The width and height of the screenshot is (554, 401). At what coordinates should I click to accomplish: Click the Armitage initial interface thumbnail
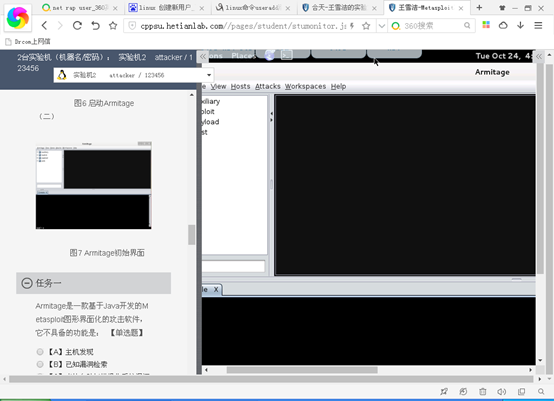click(x=94, y=185)
